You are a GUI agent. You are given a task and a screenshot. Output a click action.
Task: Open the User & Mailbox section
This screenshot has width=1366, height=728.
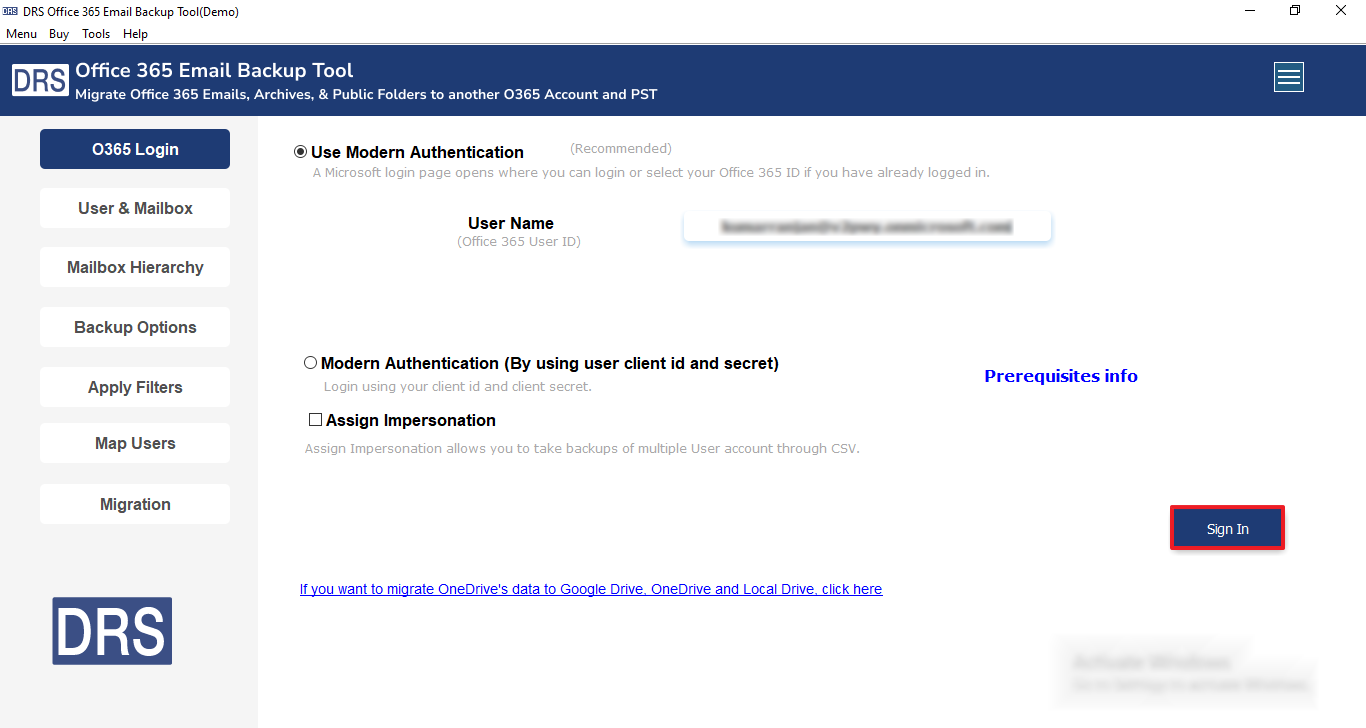pos(134,208)
